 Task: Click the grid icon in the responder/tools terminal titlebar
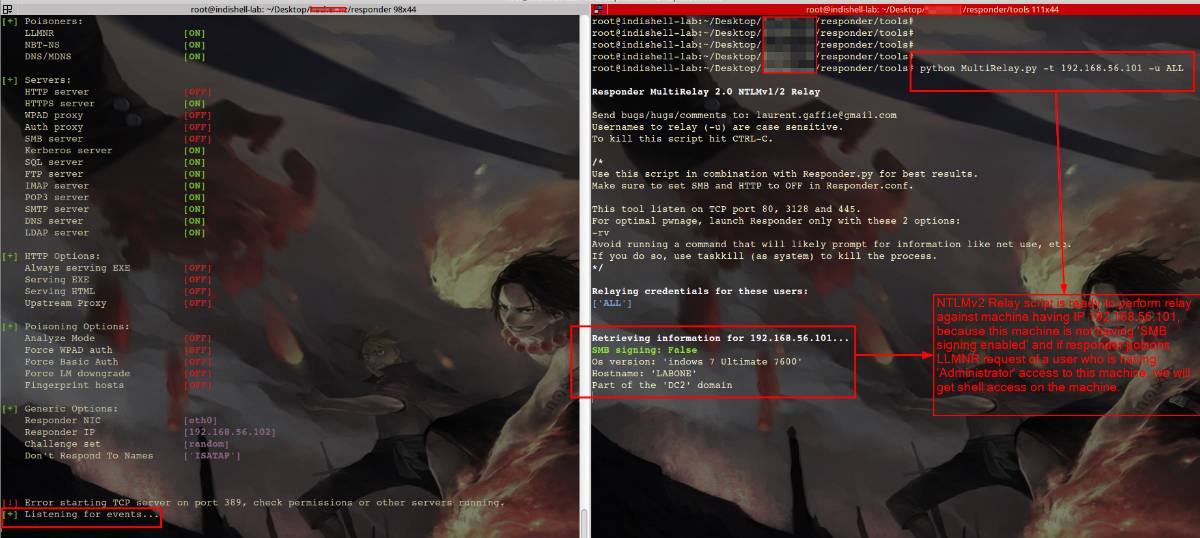(598, 8)
